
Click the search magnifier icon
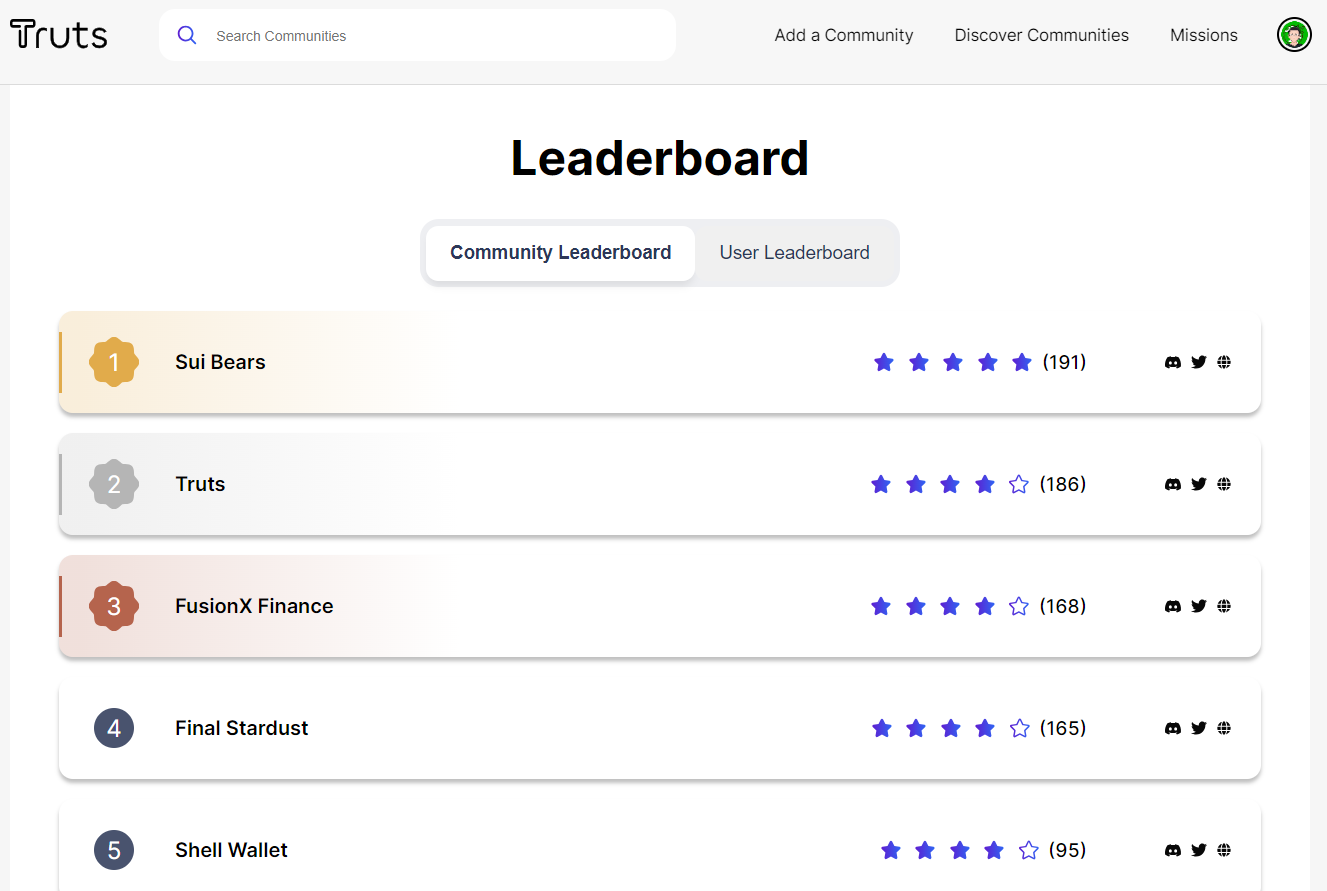coord(187,35)
